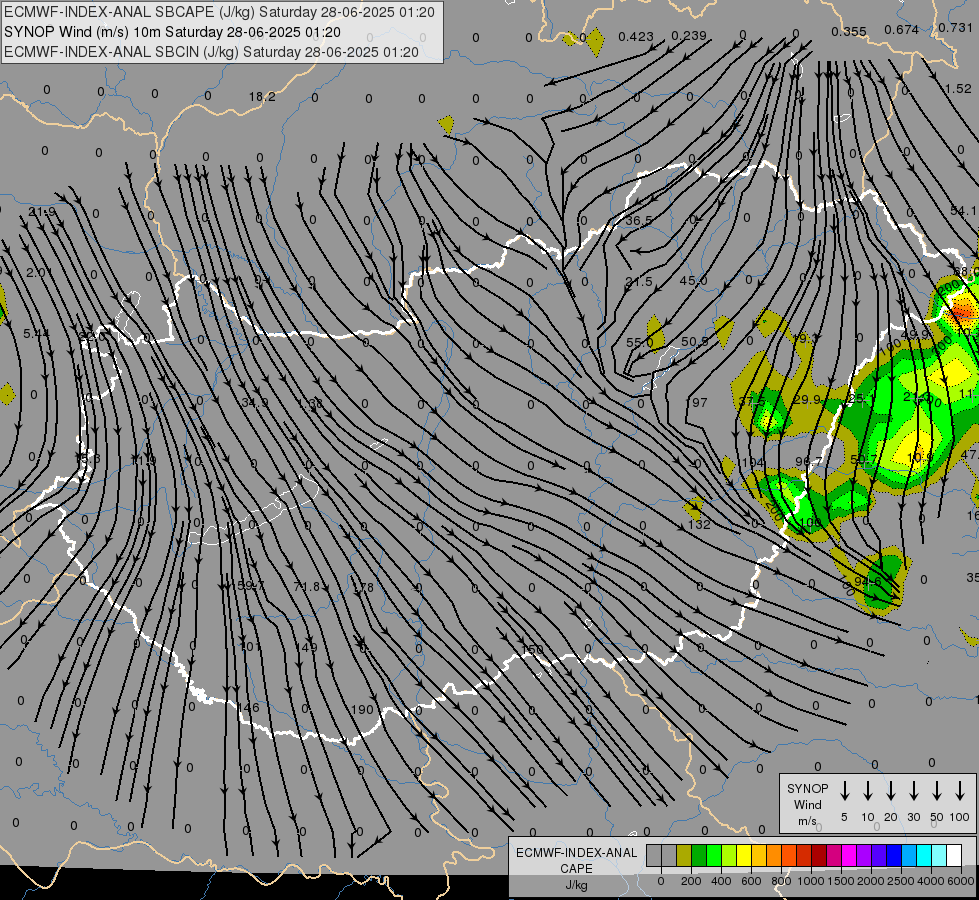
Task: Click the 200 tick label on the CAPE colorbar
Action: coord(691,881)
